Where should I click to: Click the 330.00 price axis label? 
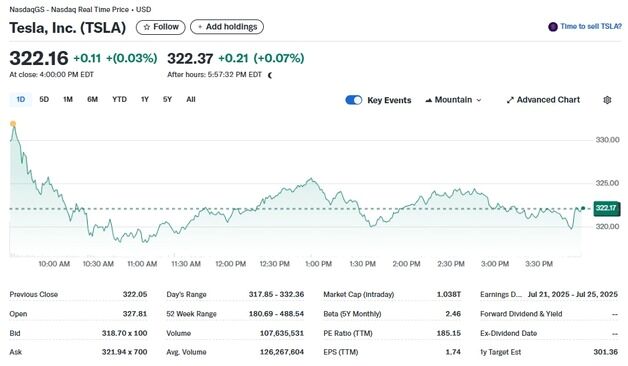click(x=608, y=140)
